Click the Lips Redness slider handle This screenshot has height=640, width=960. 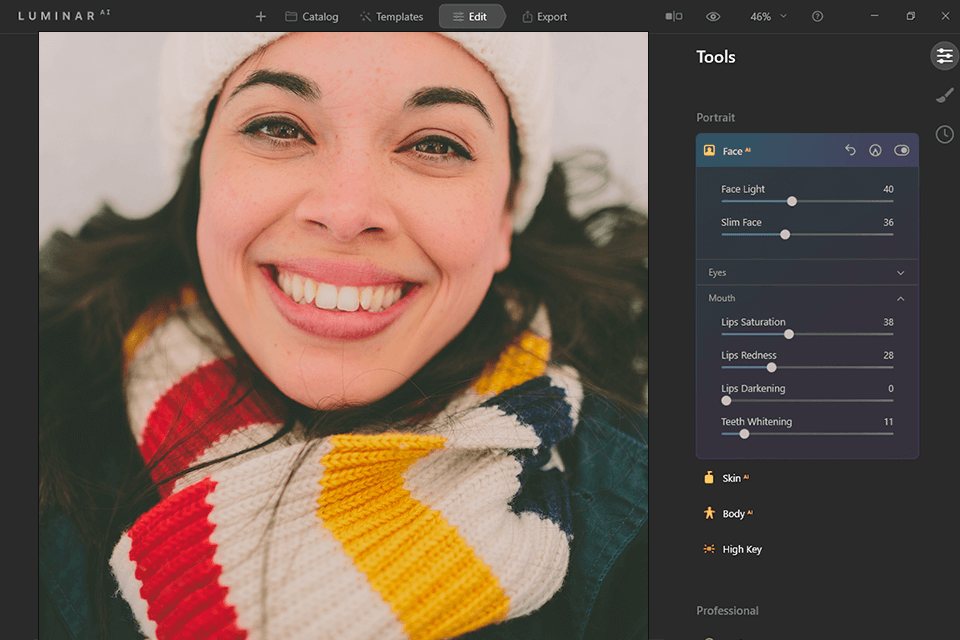(771, 367)
